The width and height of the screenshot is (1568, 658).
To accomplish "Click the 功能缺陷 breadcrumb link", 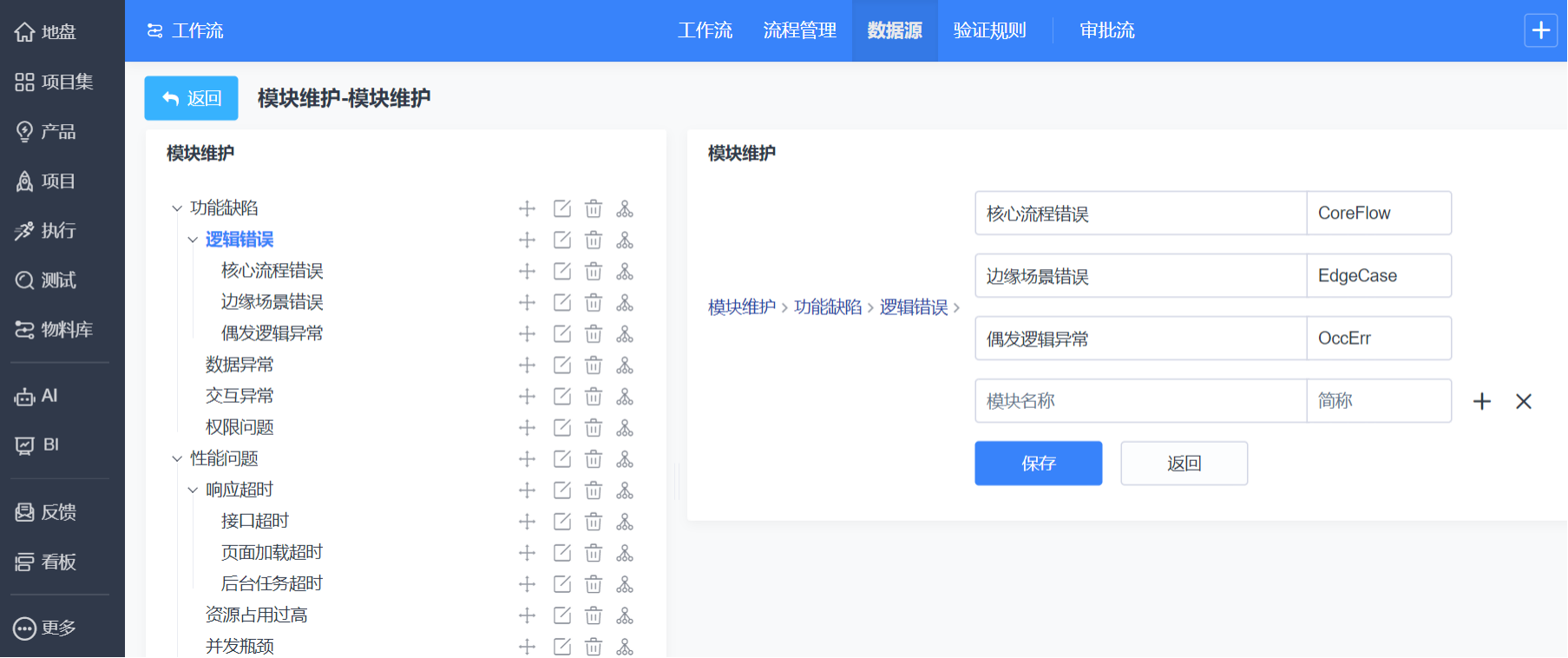I will [828, 307].
